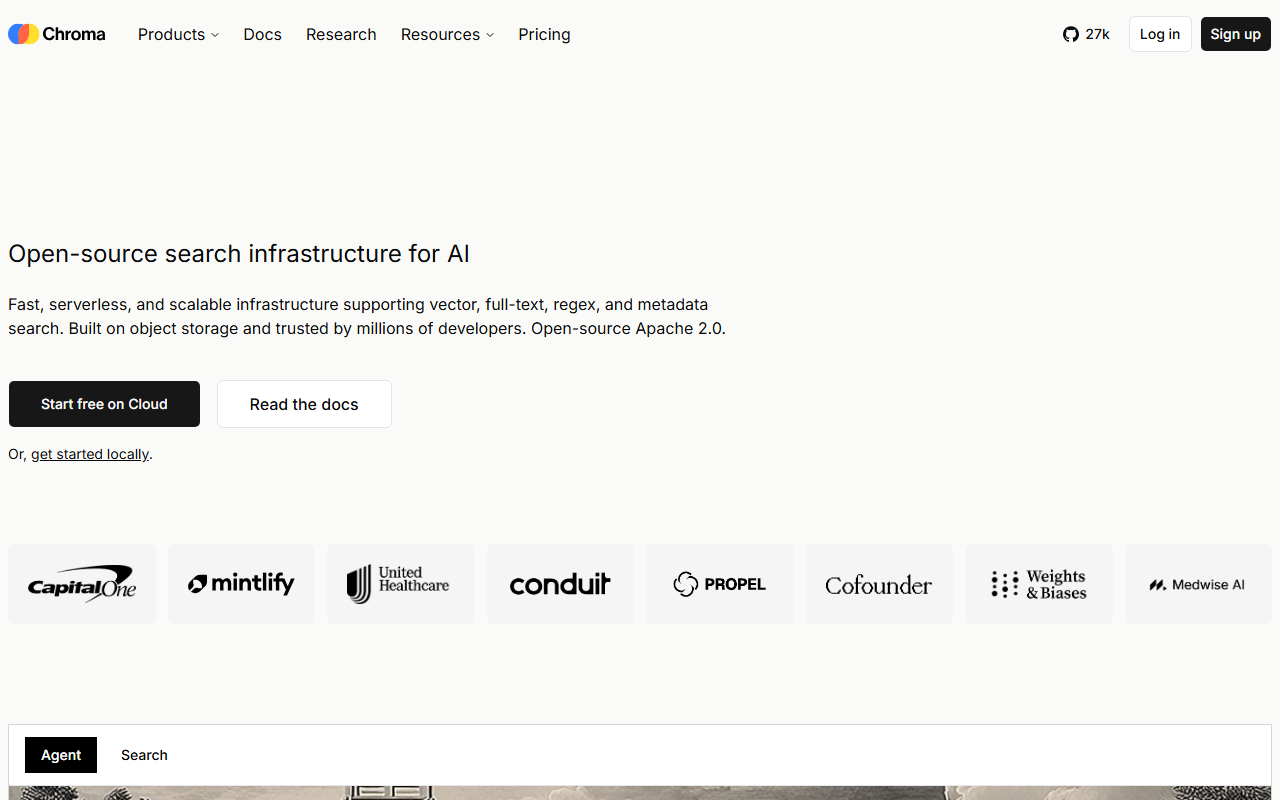Expand the Products dropdown menu
Screen dimensions: 1280x800
coord(178,34)
